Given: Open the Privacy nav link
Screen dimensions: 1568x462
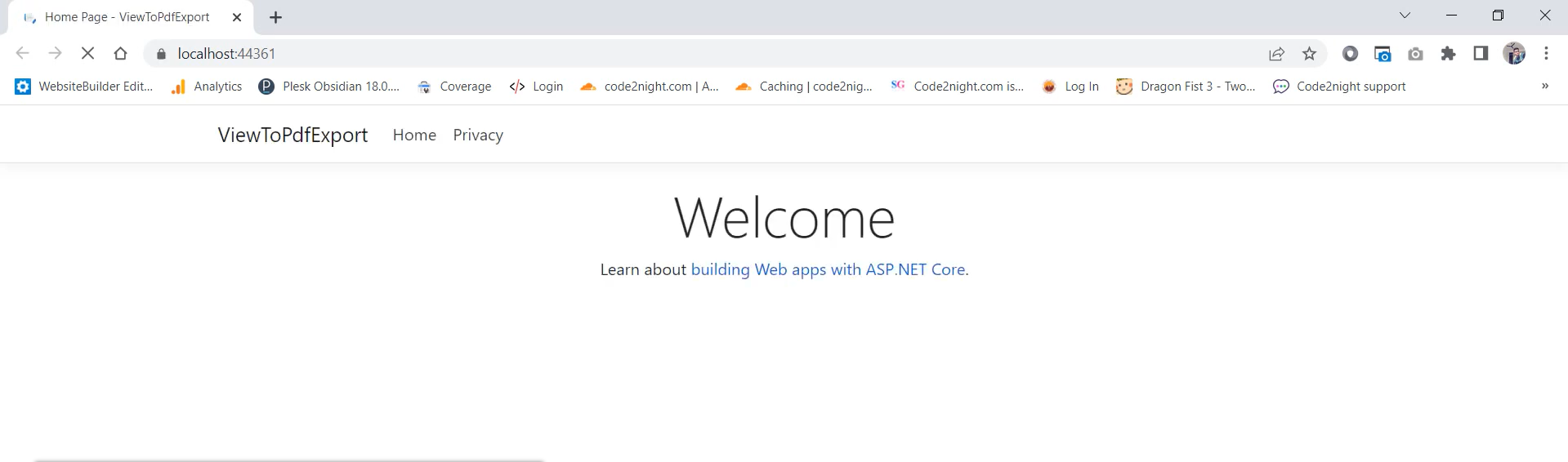Looking at the screenshot, I should [478, 135].
